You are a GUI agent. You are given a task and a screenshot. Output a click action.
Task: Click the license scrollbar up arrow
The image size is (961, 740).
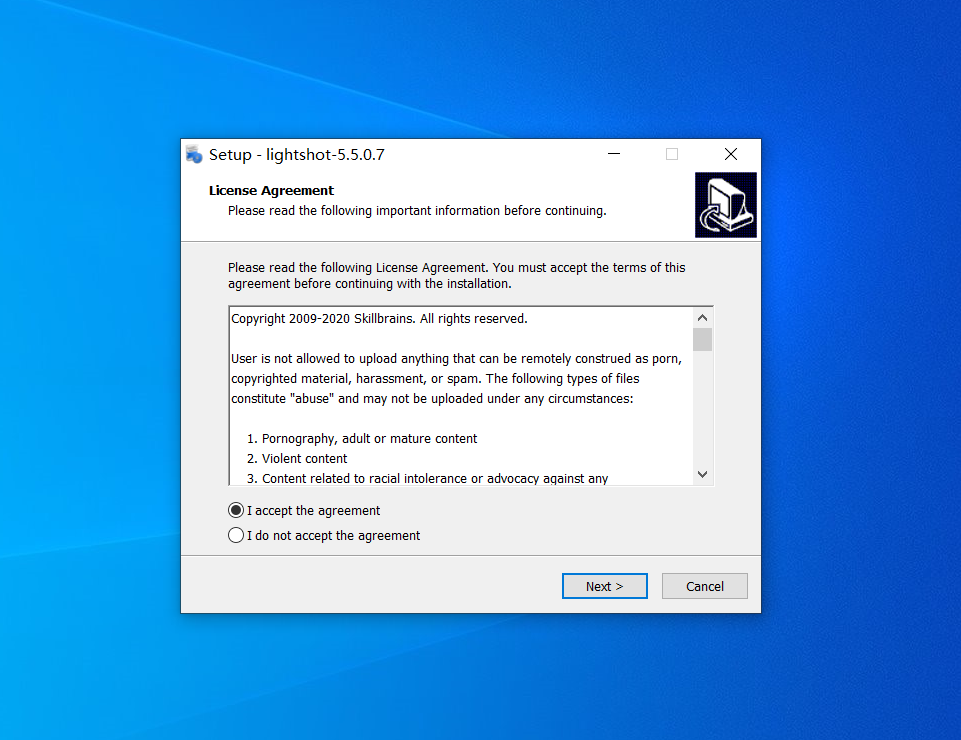click(x=702, y=318)
